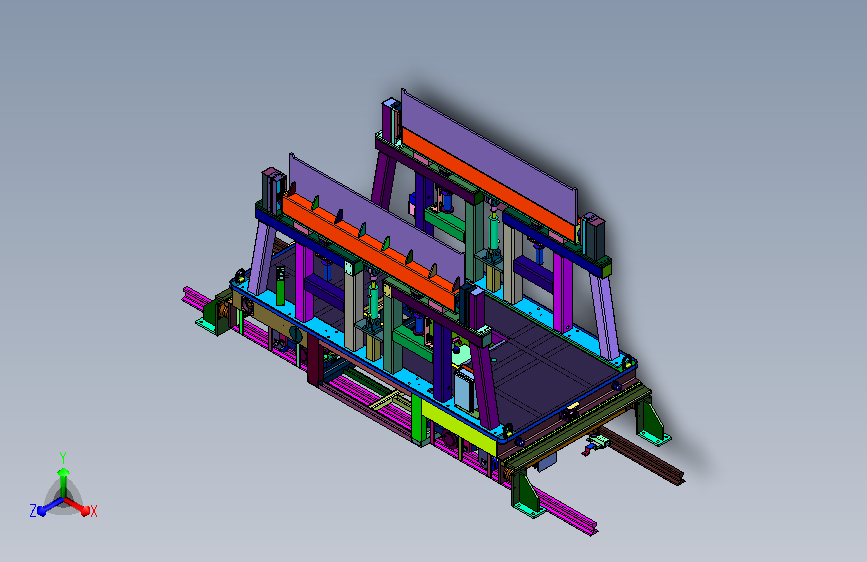Select the yellow-green panel on the base frame
The width and height of the screenshot is (867, 562).
pos(458,428)
